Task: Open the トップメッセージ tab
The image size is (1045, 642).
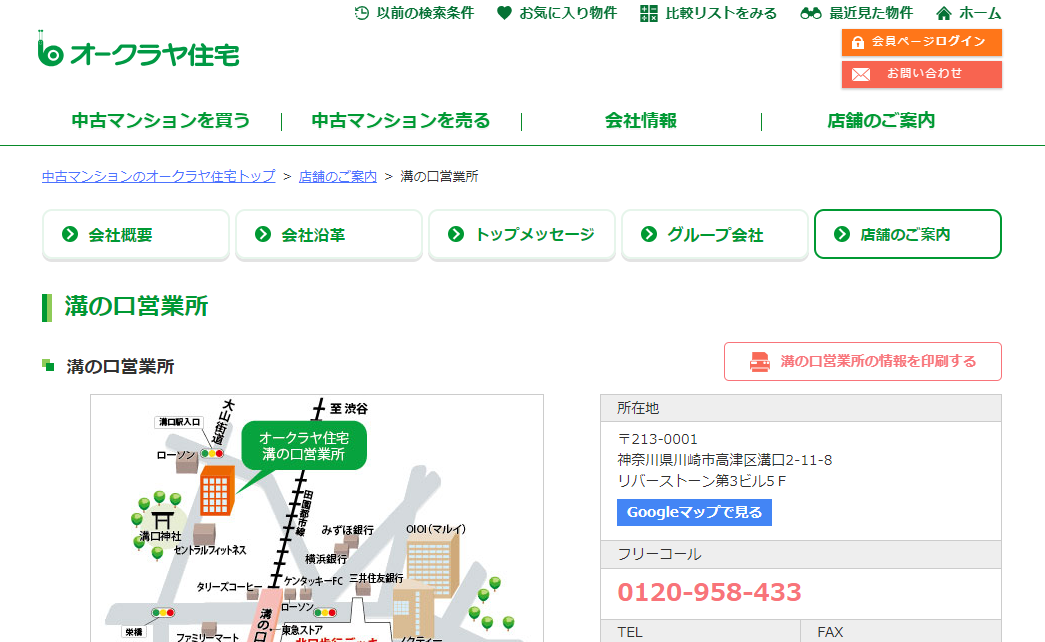Action: click(522, 235)
